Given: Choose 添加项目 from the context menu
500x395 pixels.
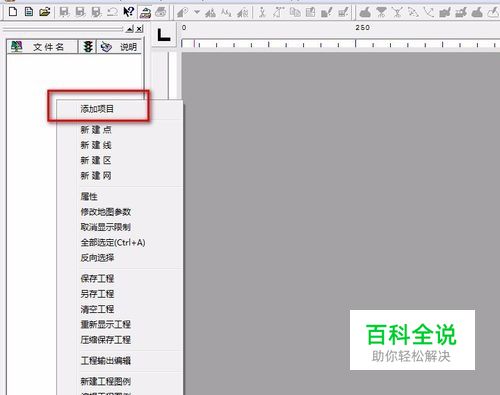Looking at the screenshot, I should click(97, 109).
